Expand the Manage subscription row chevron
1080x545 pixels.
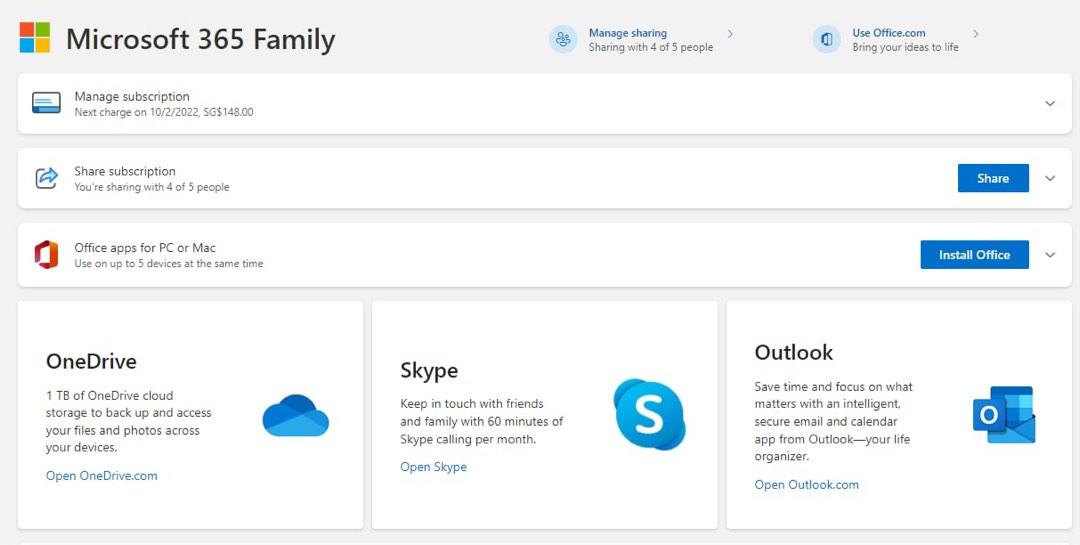(1050, 103)
